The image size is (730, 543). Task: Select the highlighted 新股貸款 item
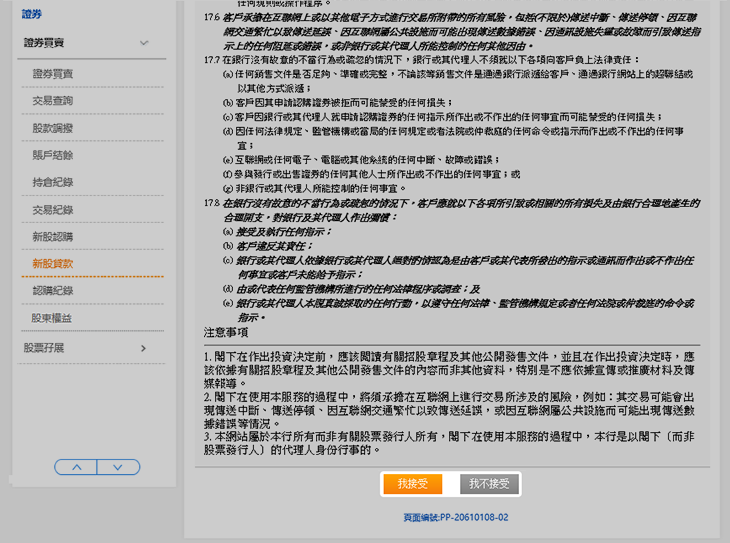(52, 264)
